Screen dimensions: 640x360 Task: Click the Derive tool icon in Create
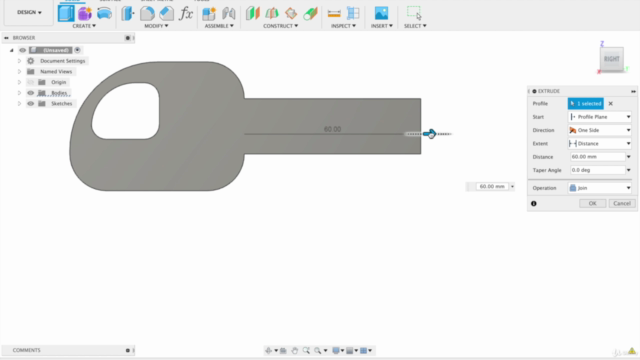(104, 13)
